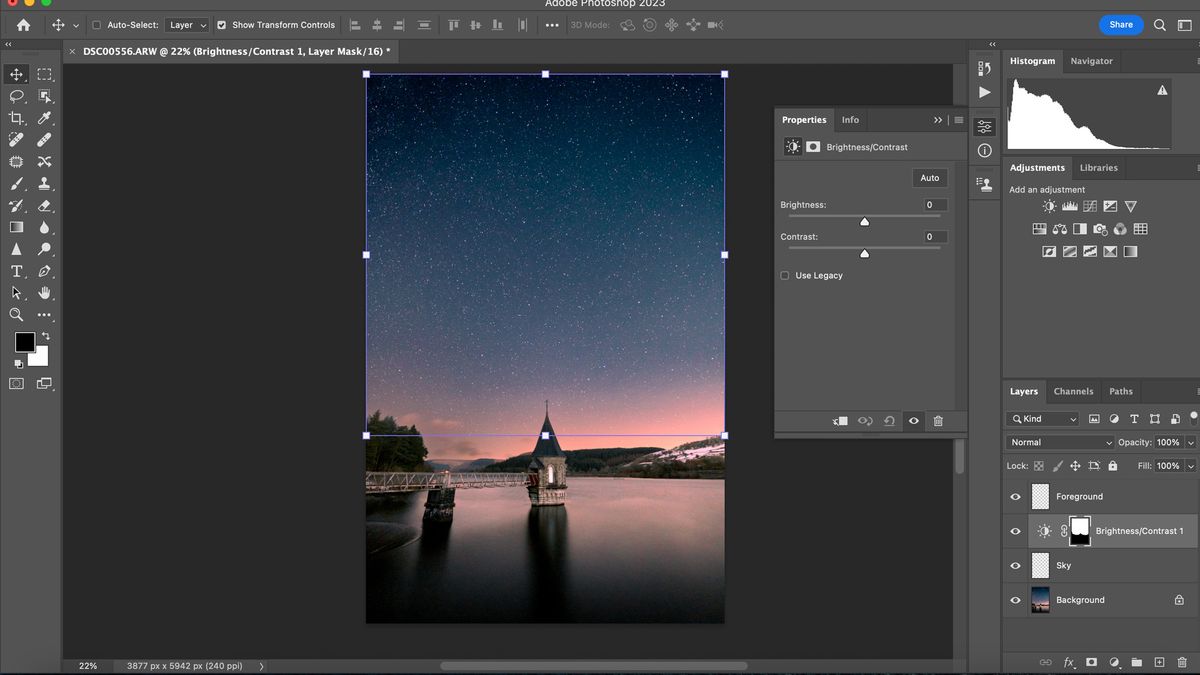This screenshot has height=675, width=1200.
Task: Choose the Horizontal Type tool
Action: click(17, 271)
